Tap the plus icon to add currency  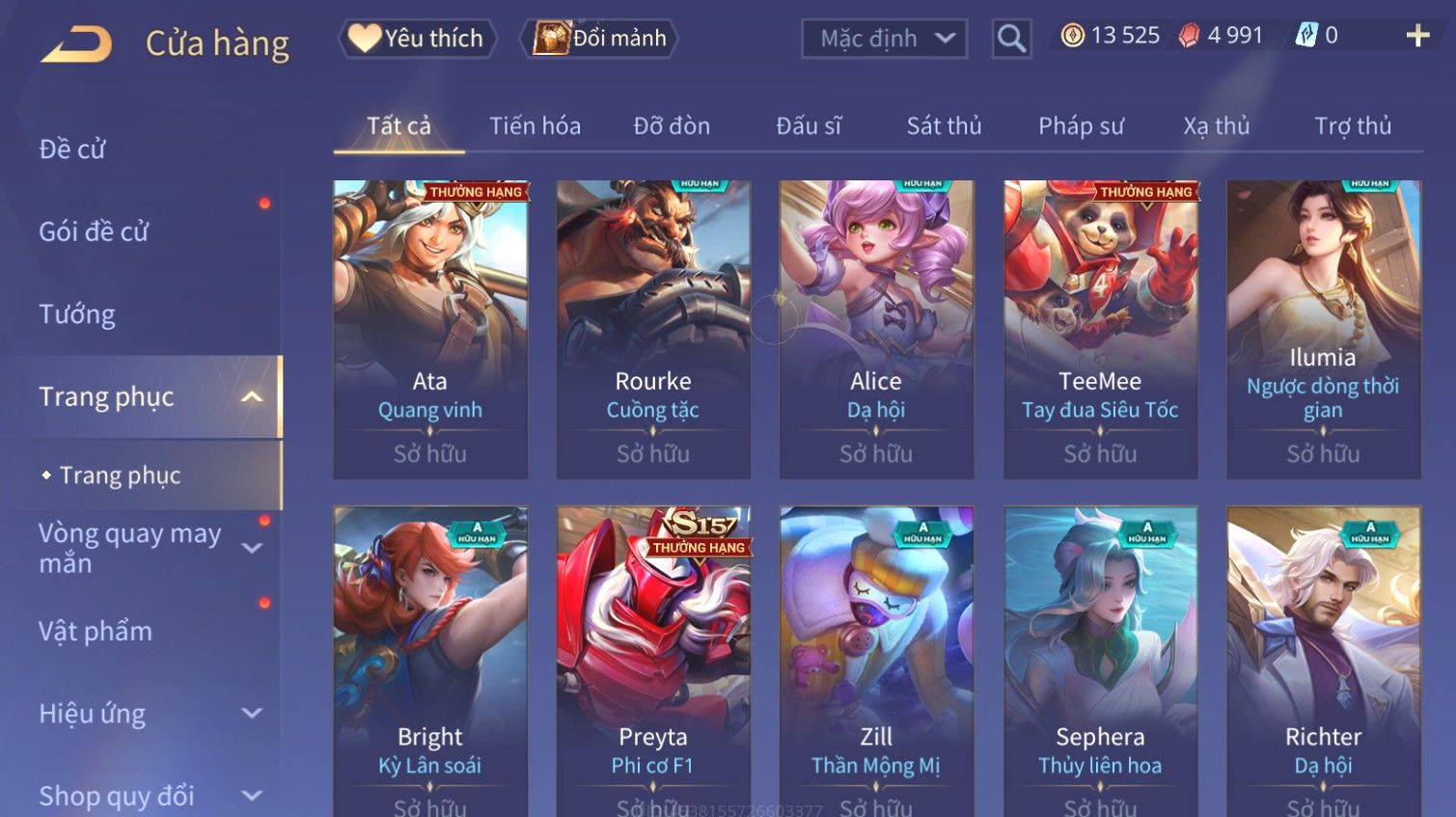pyautogui.click(x=1417, y=36)
